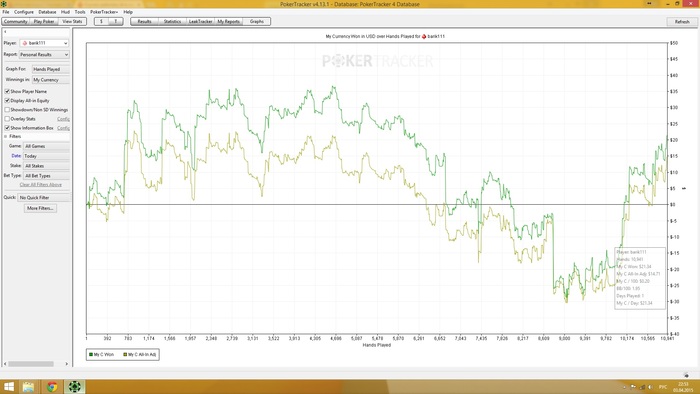
Task: Open the Report dropdown
Action: (x=44, y=54)
